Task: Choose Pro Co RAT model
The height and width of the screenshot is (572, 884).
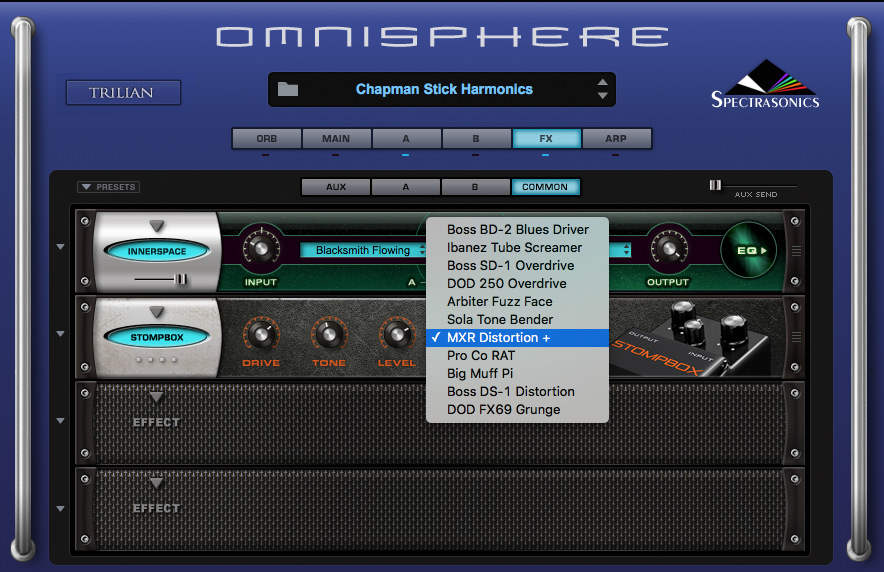Action: coord(518,356)
